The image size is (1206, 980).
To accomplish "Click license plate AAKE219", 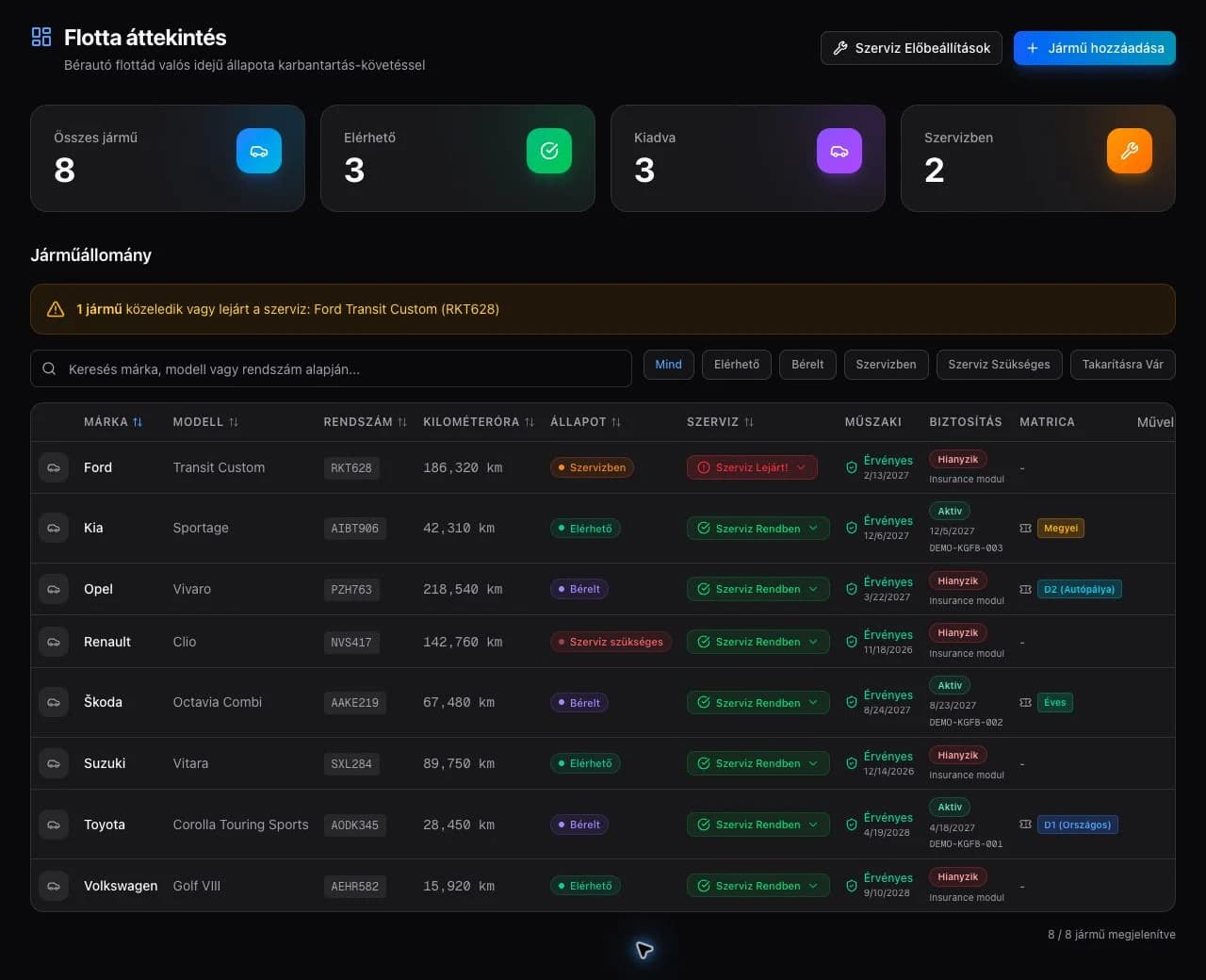I will point(354,703).
